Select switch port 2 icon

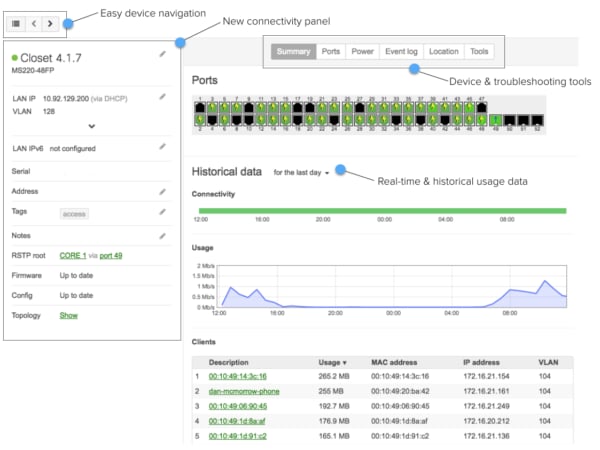click(x=200, y=120)
